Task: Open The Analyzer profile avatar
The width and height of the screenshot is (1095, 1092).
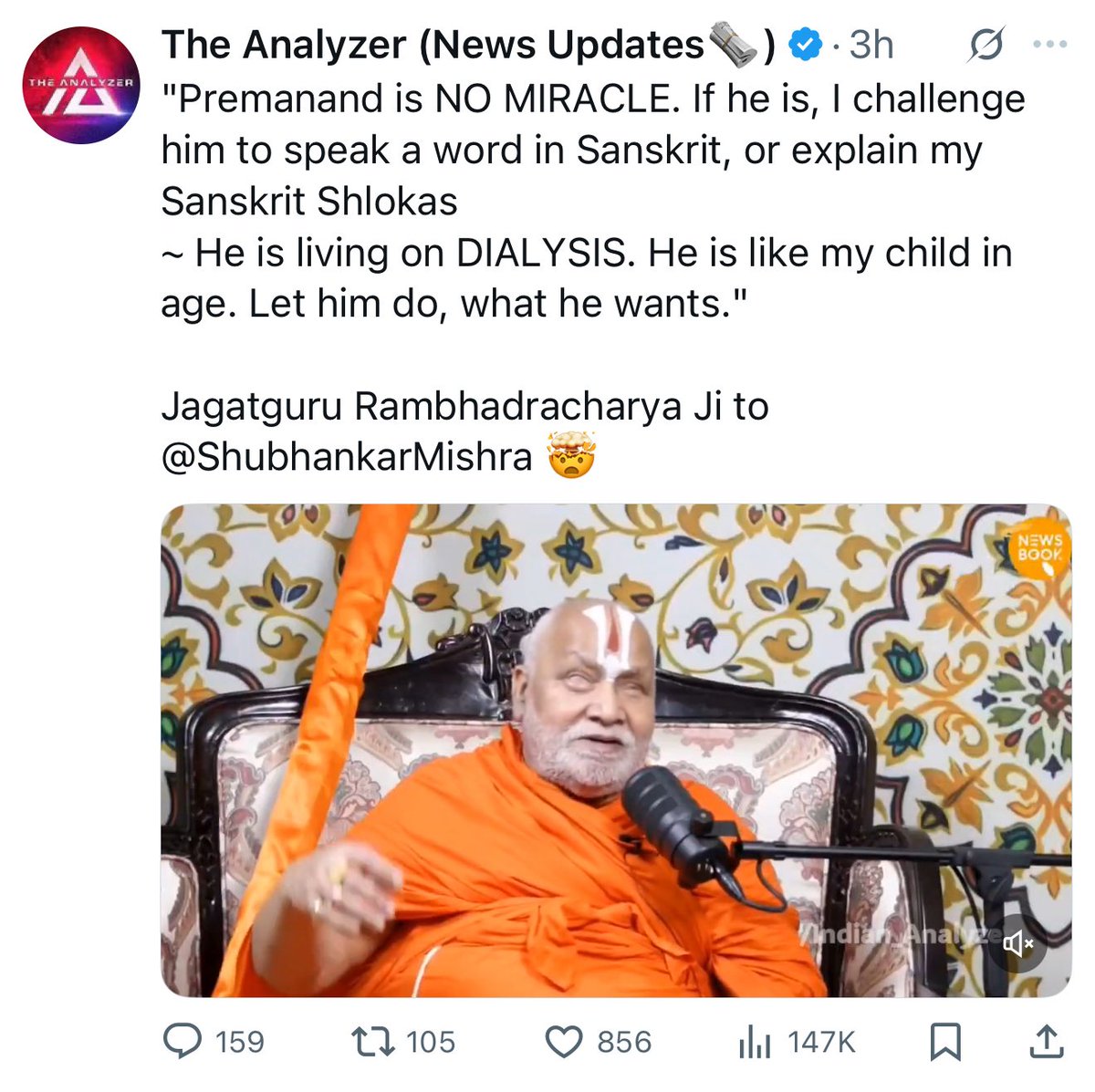Action: 81,85
